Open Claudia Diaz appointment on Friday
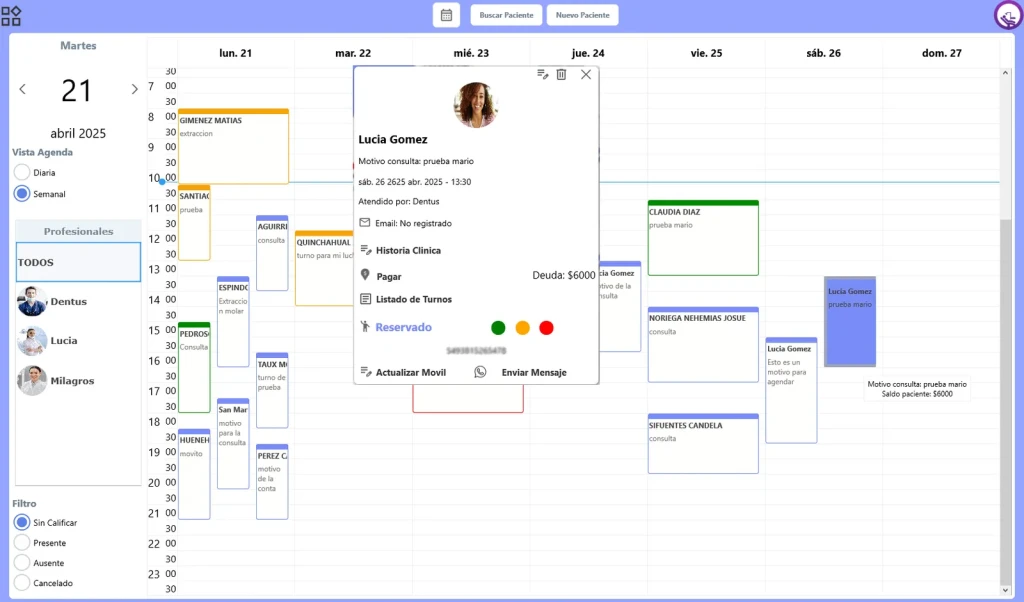The width and height of the screenshot is (1024, 602). (x=702, y=238)
